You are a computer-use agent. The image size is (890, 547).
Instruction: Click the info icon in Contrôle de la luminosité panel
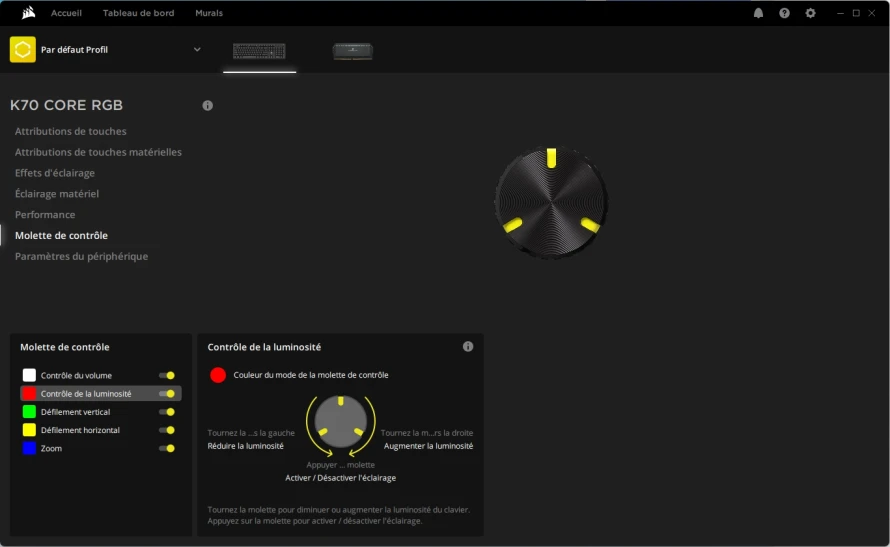click(468, 347)
